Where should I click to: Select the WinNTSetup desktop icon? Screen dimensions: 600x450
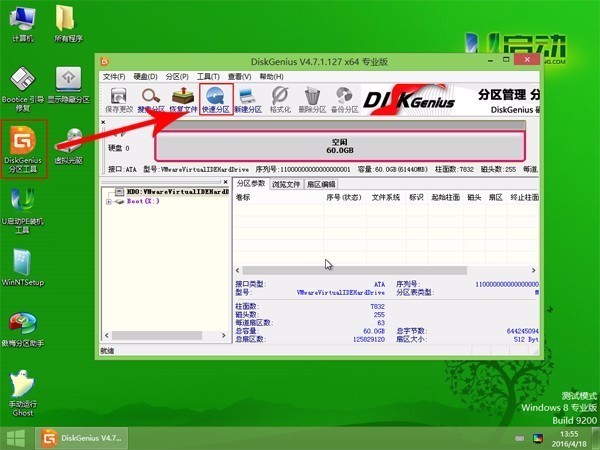(23, 267)
